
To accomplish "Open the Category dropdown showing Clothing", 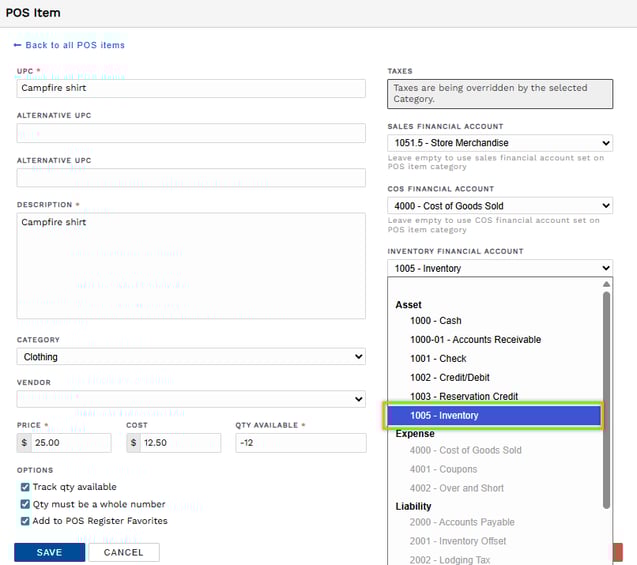I will coord(191,357).
